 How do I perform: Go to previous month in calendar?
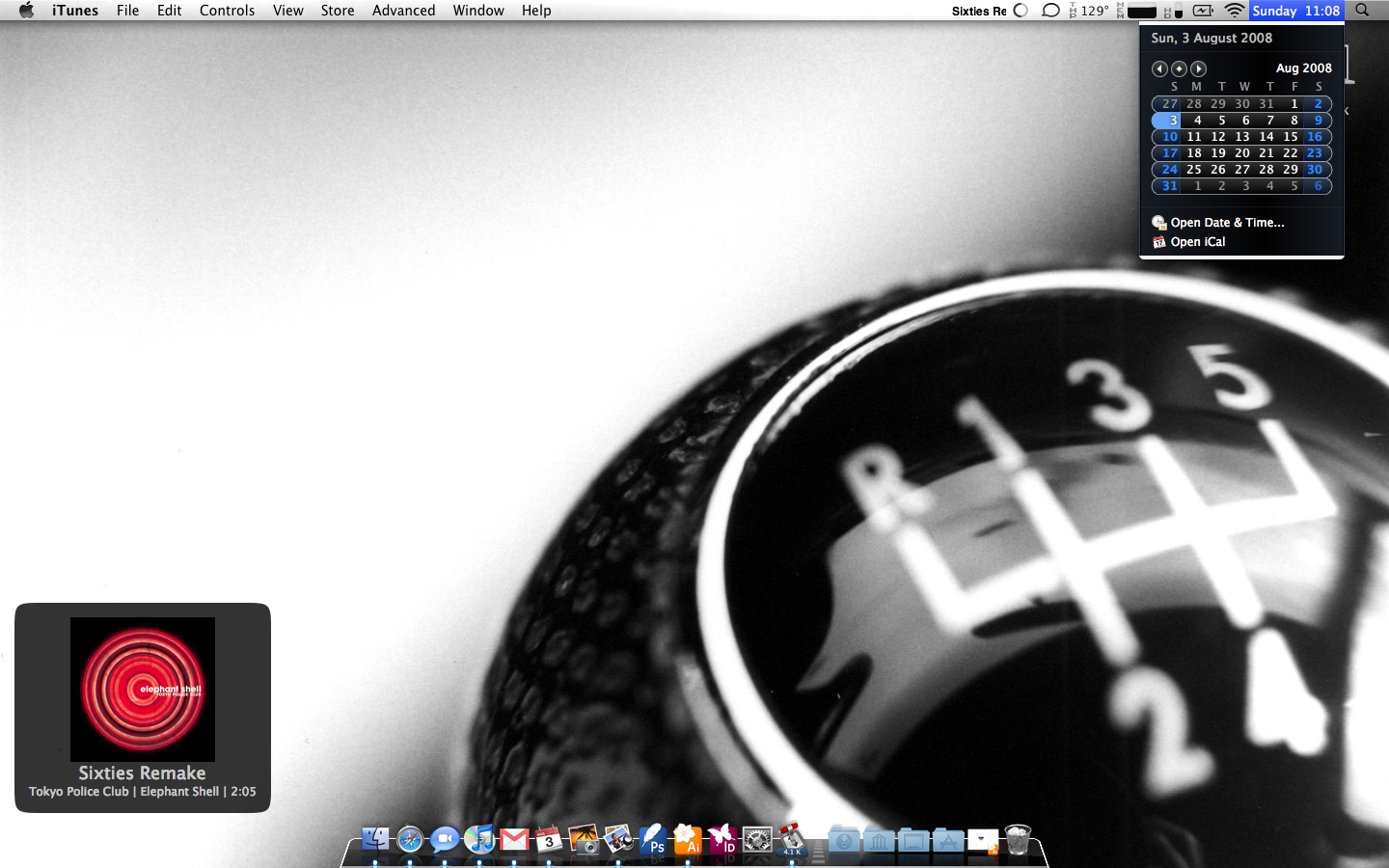1159,68
